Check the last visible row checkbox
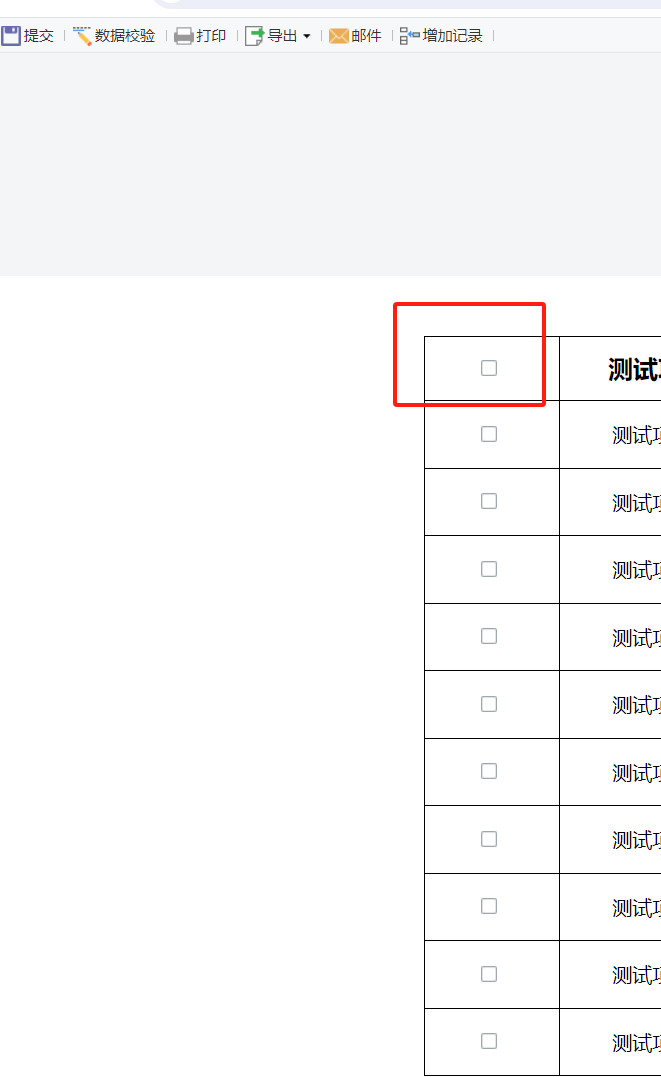This screenshot has height=1077, width=661. pyautogui.click(x=489, y=1041)
